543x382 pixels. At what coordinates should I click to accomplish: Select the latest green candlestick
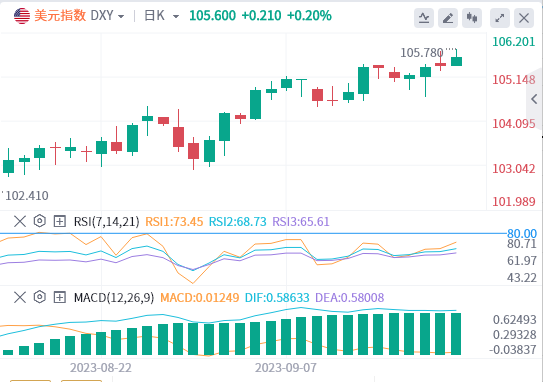[x=456, y=60]
